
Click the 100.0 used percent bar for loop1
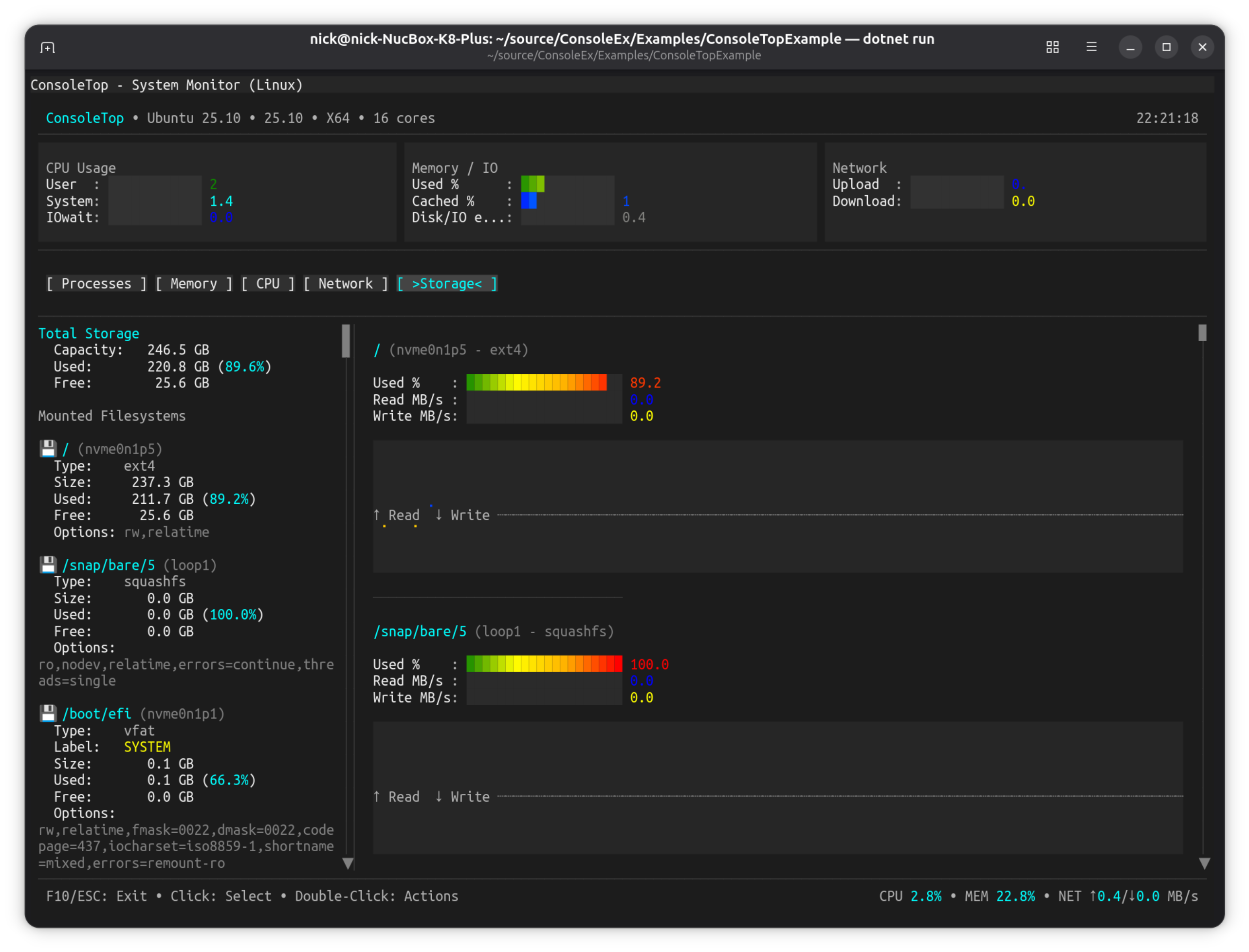point(544,663)
